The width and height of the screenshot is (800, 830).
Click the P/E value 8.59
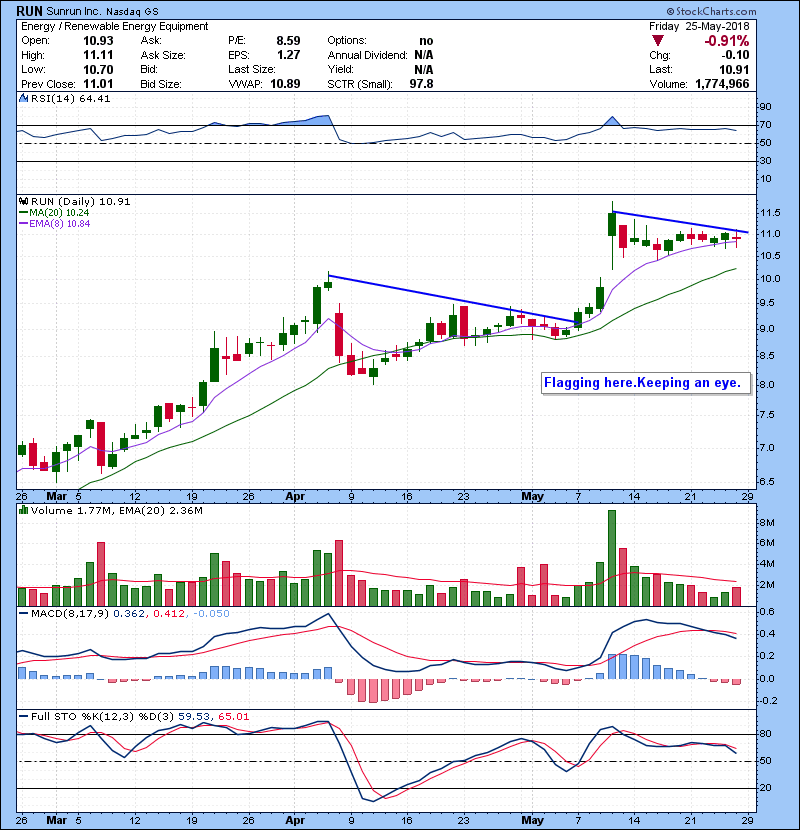tap(288, 41)
